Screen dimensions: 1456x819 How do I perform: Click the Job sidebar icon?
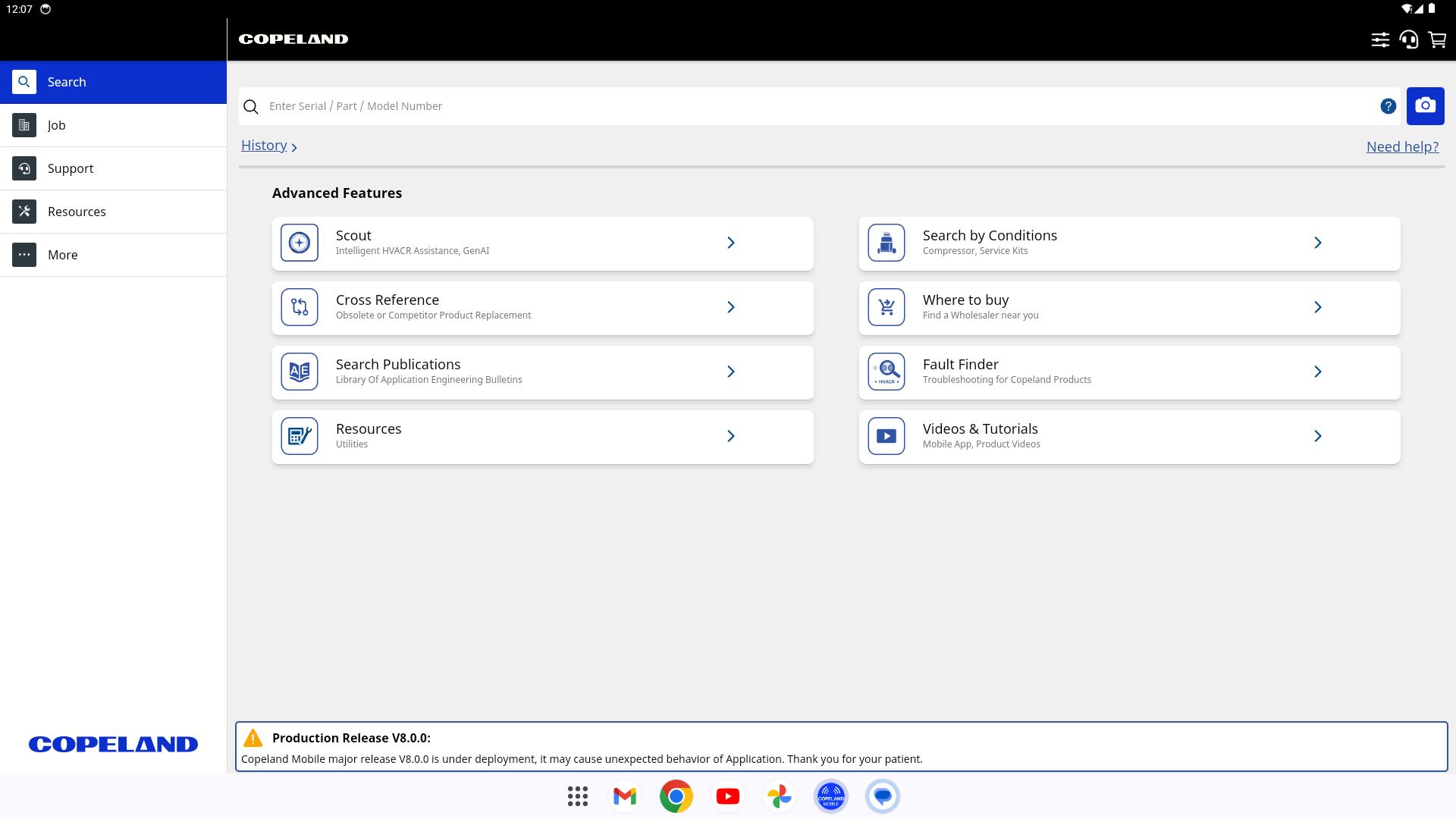click(24, 125)
